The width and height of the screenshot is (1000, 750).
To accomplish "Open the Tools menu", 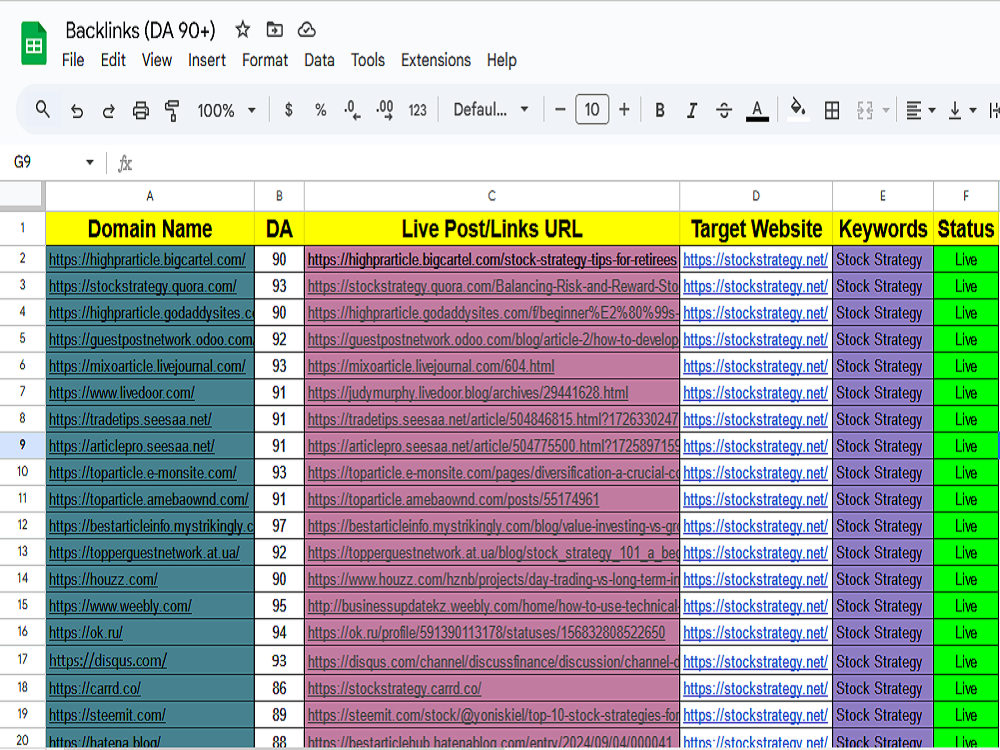I will (x=367, y=60).
